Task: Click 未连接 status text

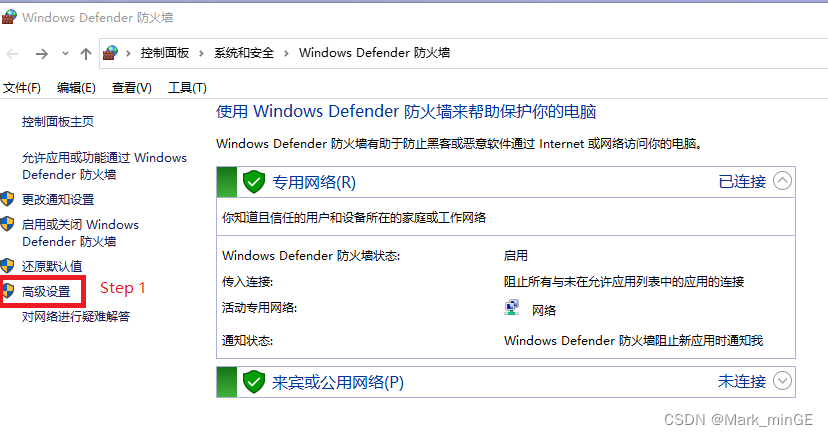Action: point(741,382)
